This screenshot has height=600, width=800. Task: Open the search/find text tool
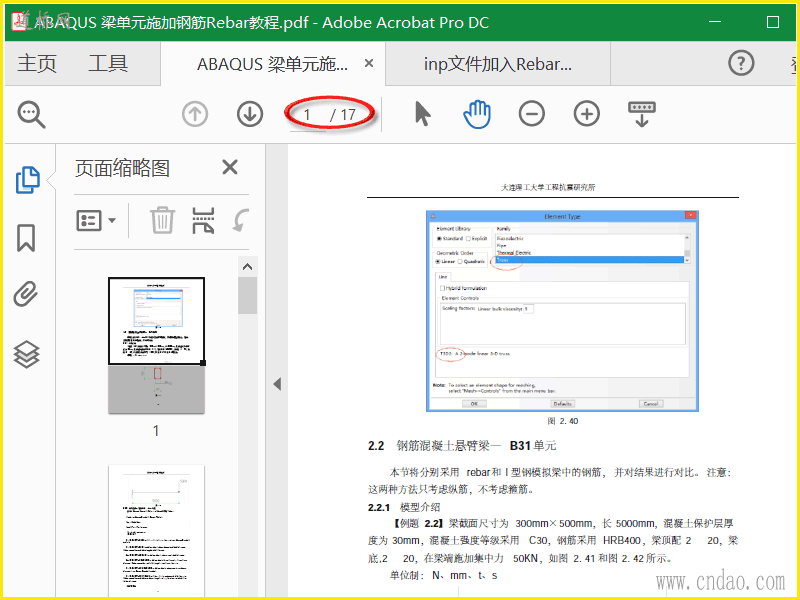point(32,114)
